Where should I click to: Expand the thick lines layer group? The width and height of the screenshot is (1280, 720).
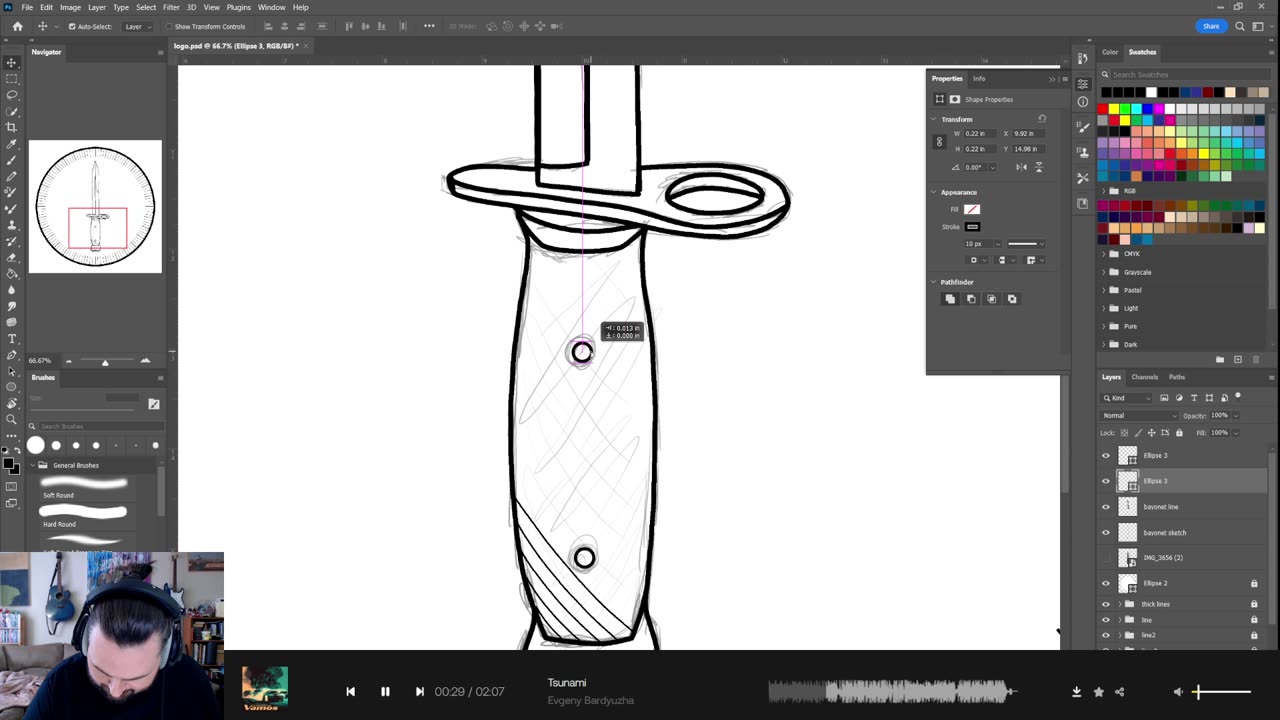point(1119,604)
